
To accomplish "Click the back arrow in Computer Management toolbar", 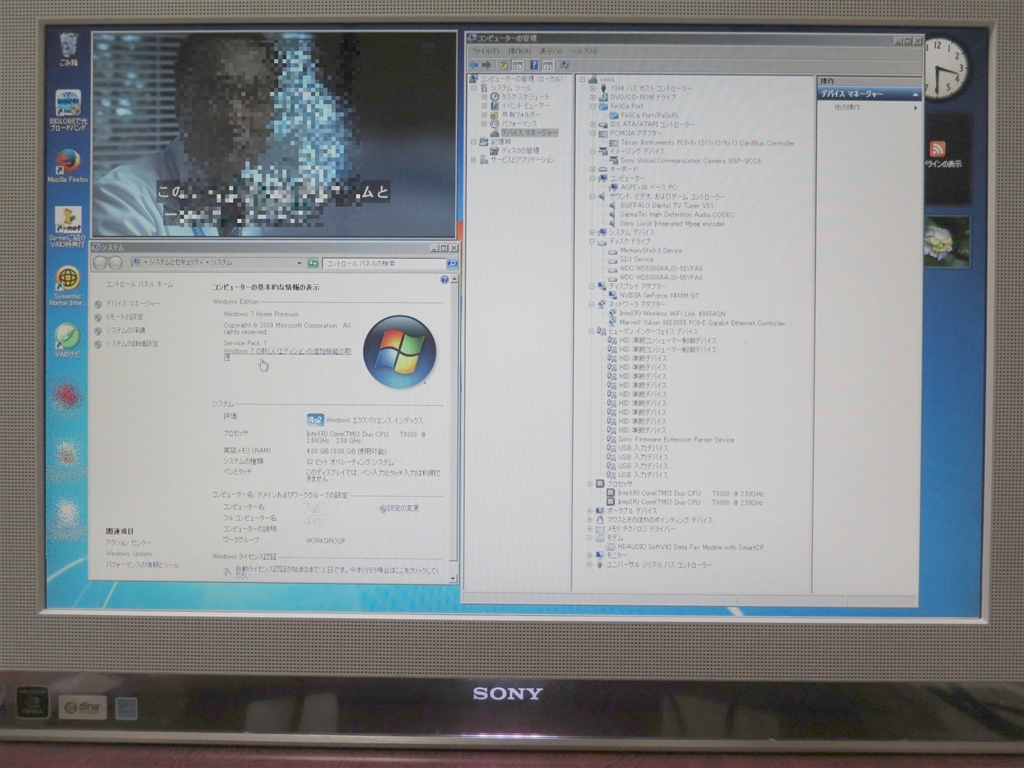I will 473,65.
